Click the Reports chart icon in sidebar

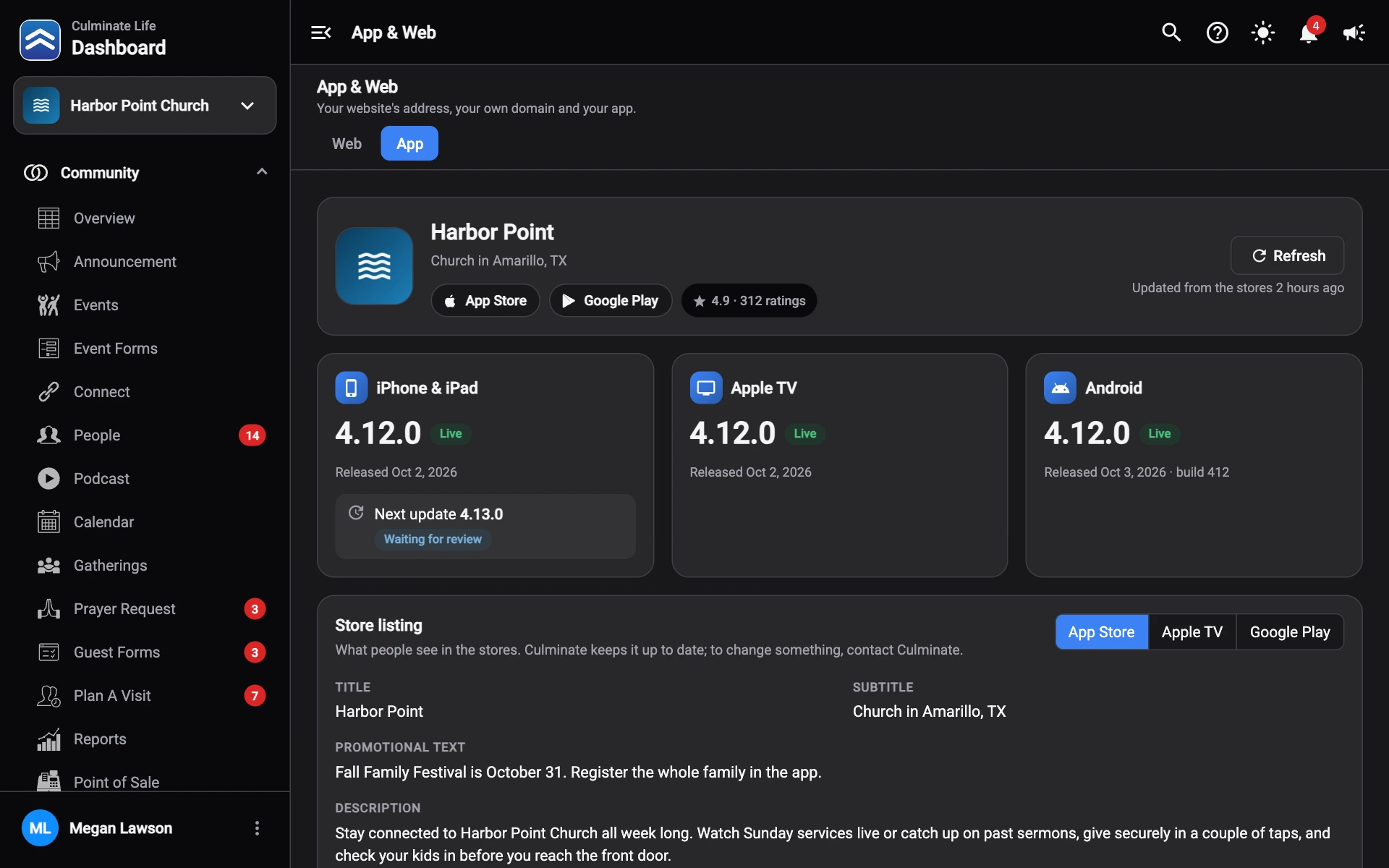tap(48, 739)
